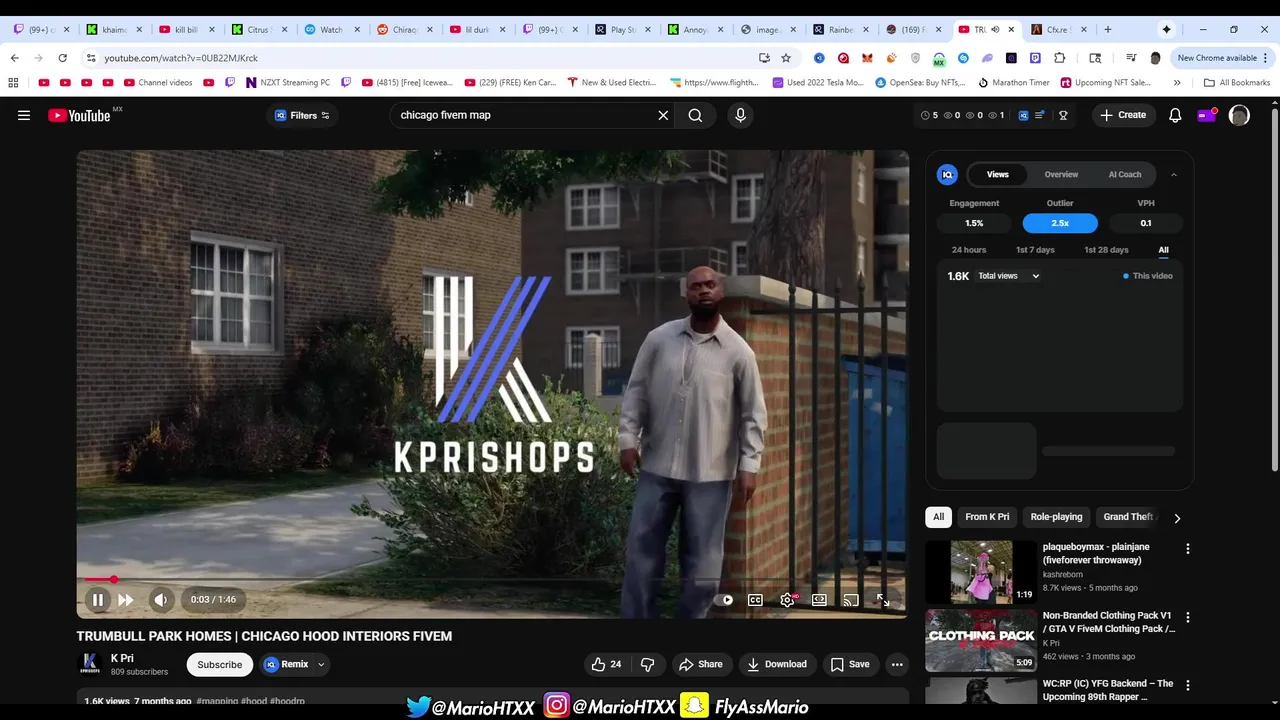Filter related videos by From K Pri

[x=987, y=517]
